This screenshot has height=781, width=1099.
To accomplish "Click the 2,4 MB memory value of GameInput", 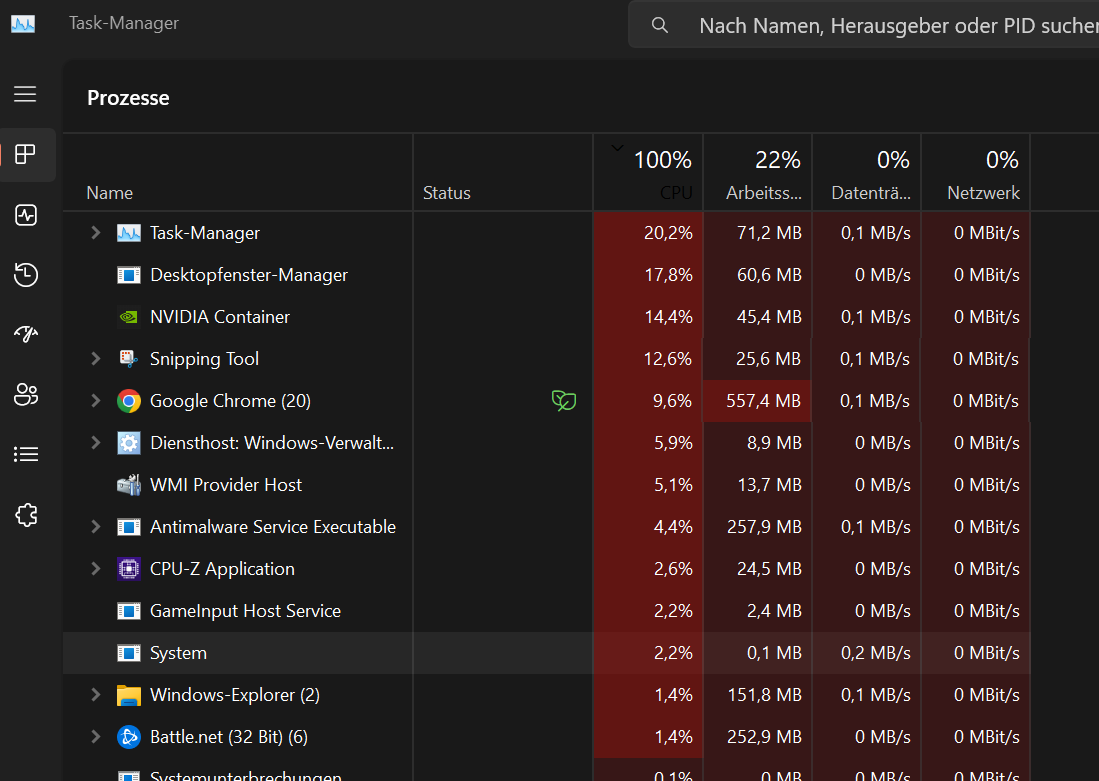I will [x=774, y=611].
